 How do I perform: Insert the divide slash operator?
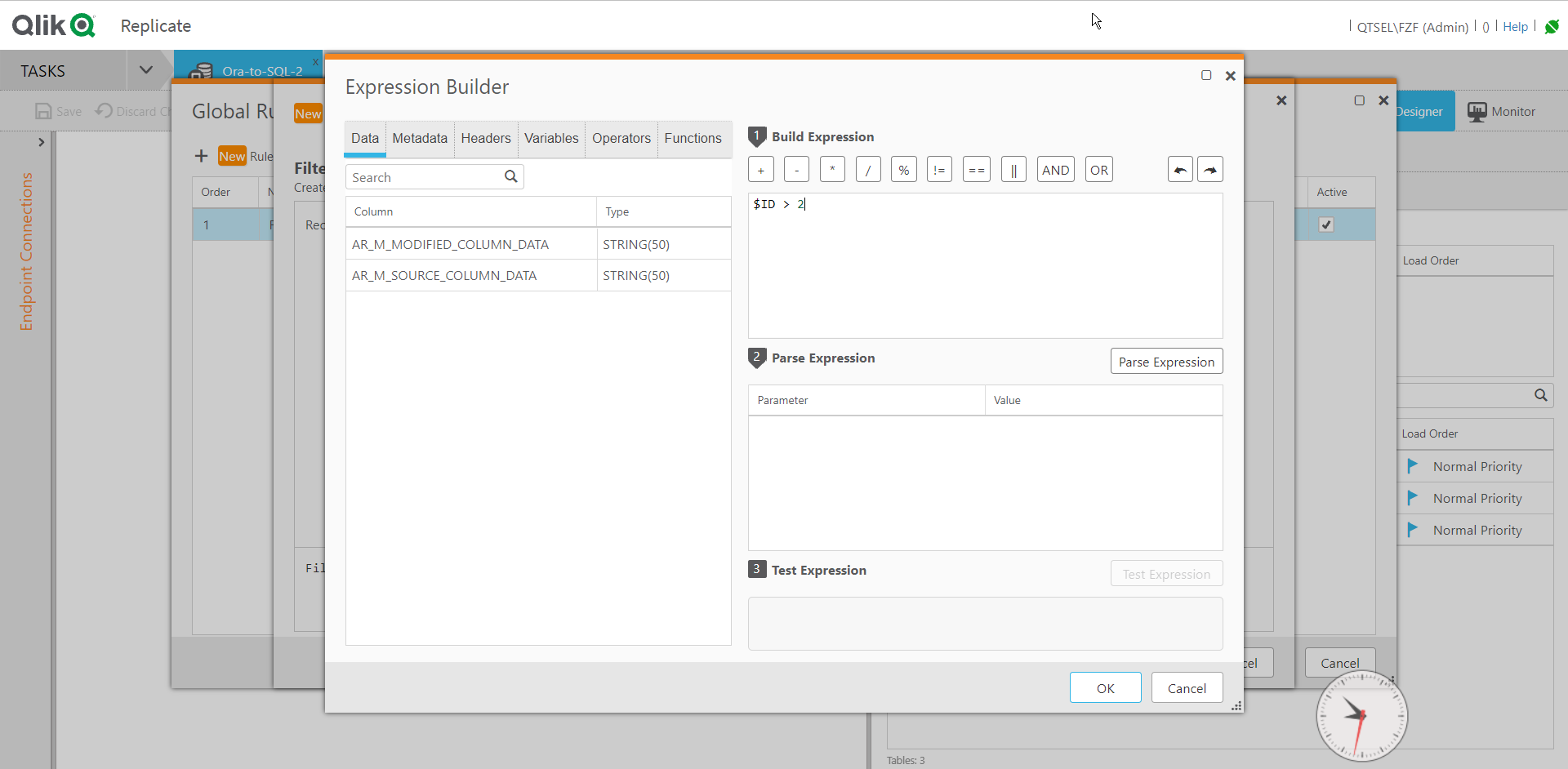(868, 170)
